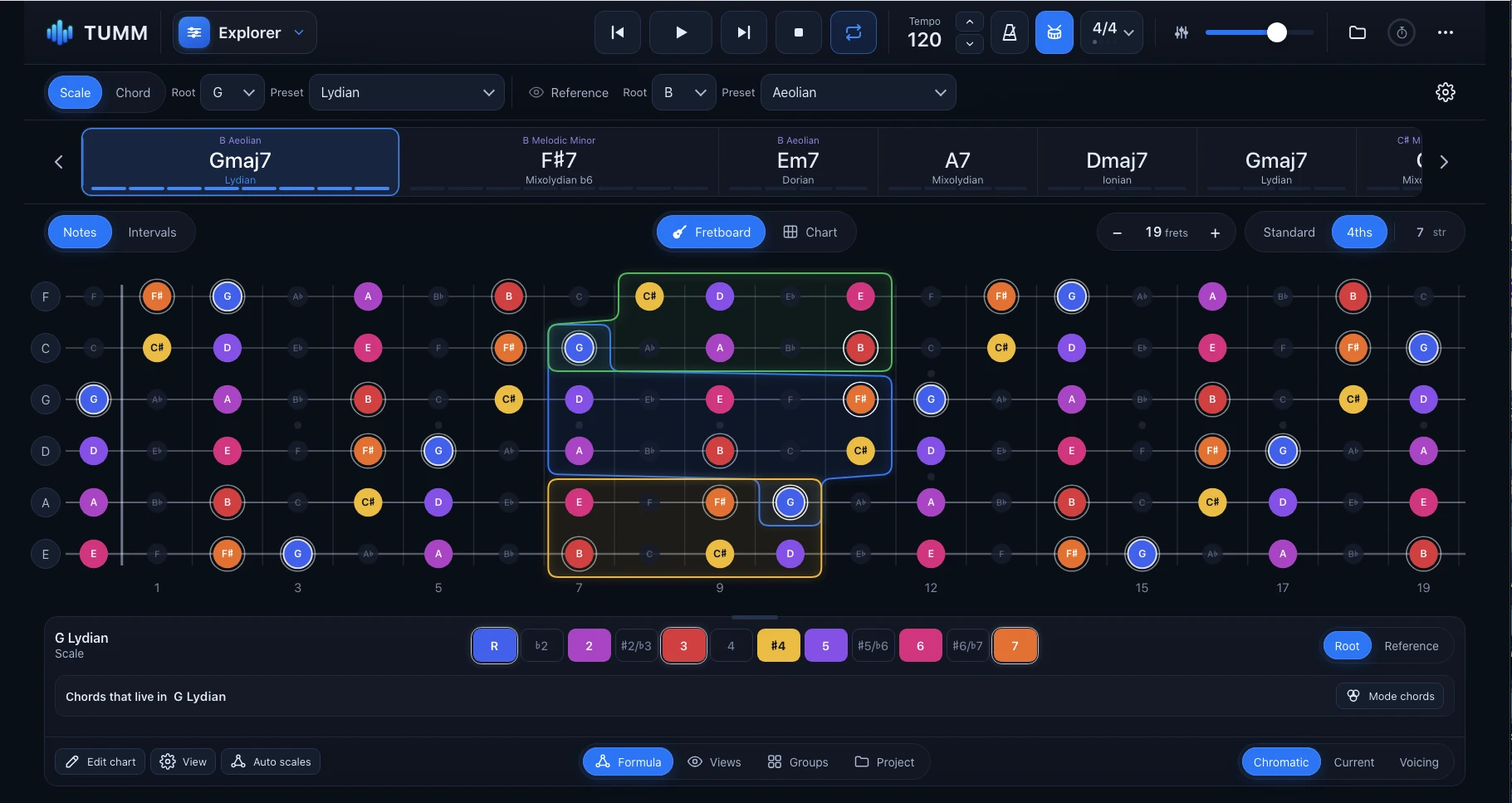This screenshot has height=803, width=1512.
Task: Click the timer stopwatch icon
Action: [1401, 32]
